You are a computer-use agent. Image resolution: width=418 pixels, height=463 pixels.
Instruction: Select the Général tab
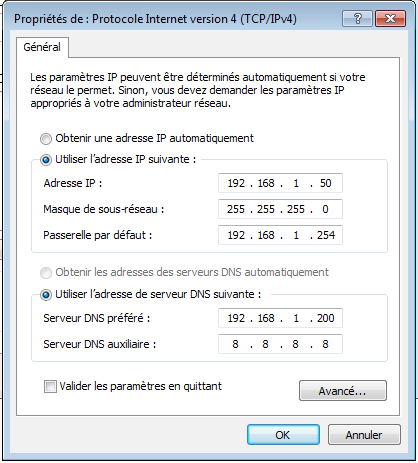click(x=42, y=47)
